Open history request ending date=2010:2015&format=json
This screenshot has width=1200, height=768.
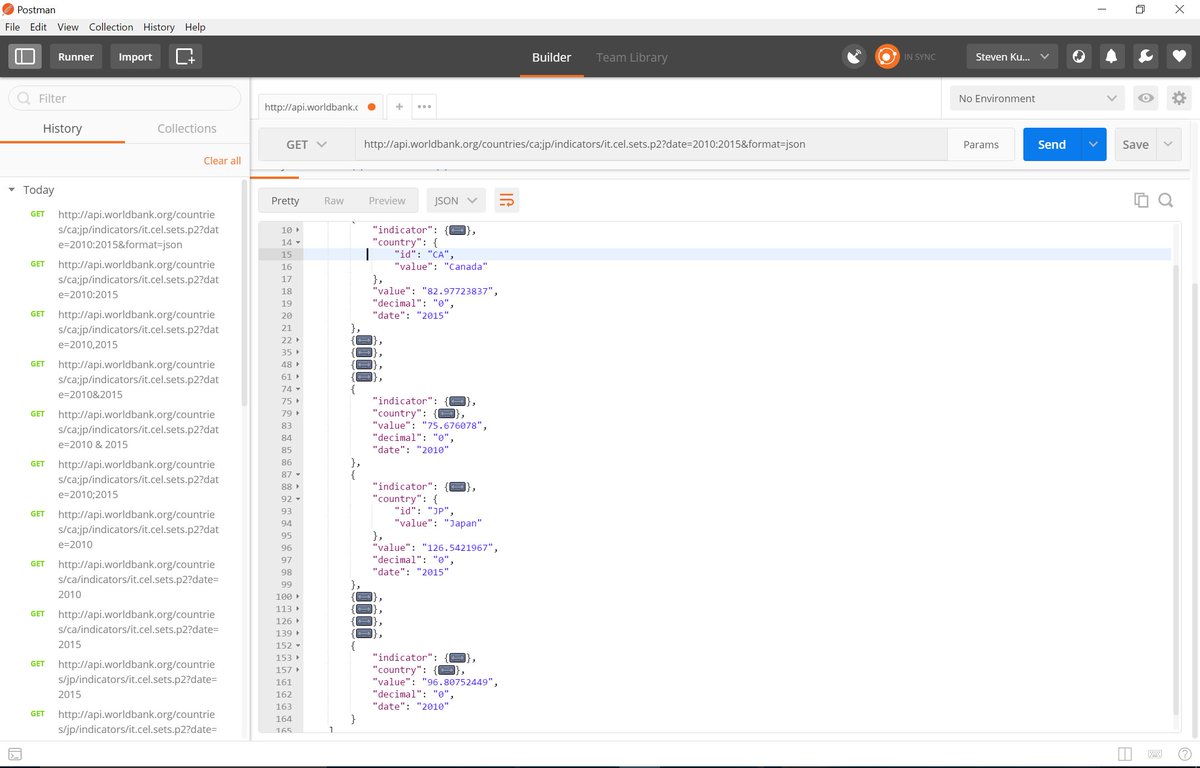(138, 229)
